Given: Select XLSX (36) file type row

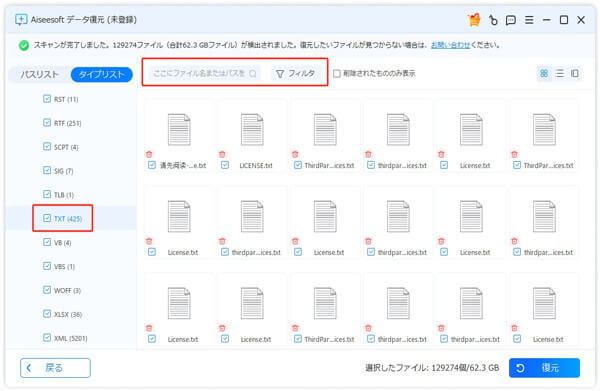Looking at the screenshot, I should pyautogui.click(x=71, y=314).
